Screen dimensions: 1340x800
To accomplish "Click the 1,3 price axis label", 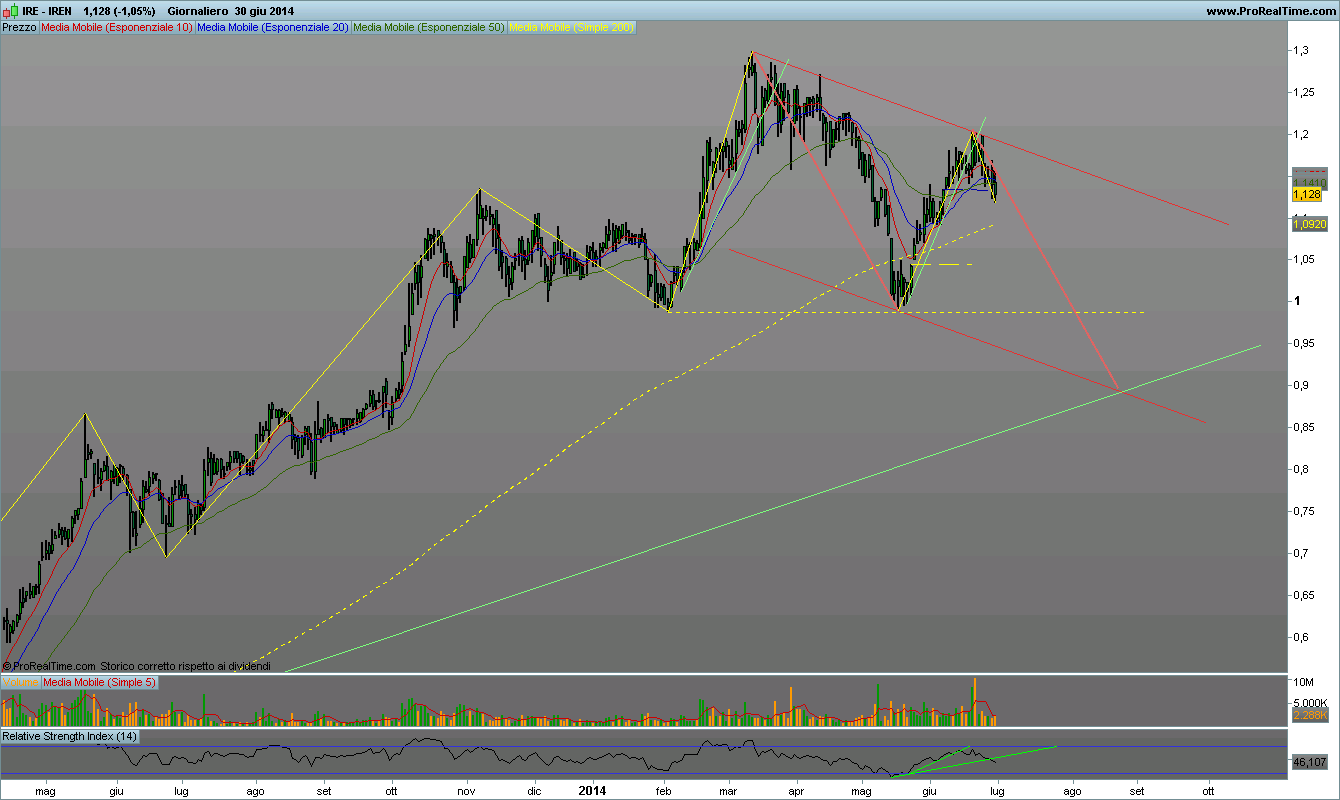I will [1300, 50].
